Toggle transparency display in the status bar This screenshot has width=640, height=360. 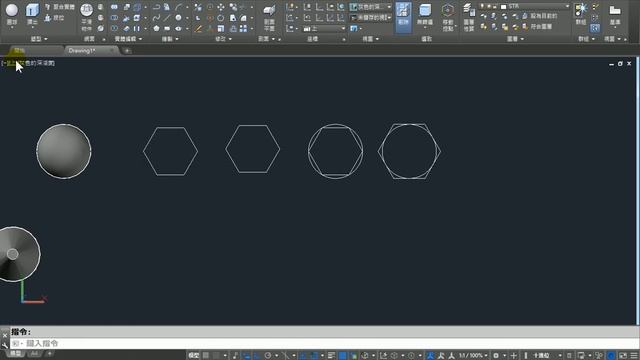tap(343, 356)
